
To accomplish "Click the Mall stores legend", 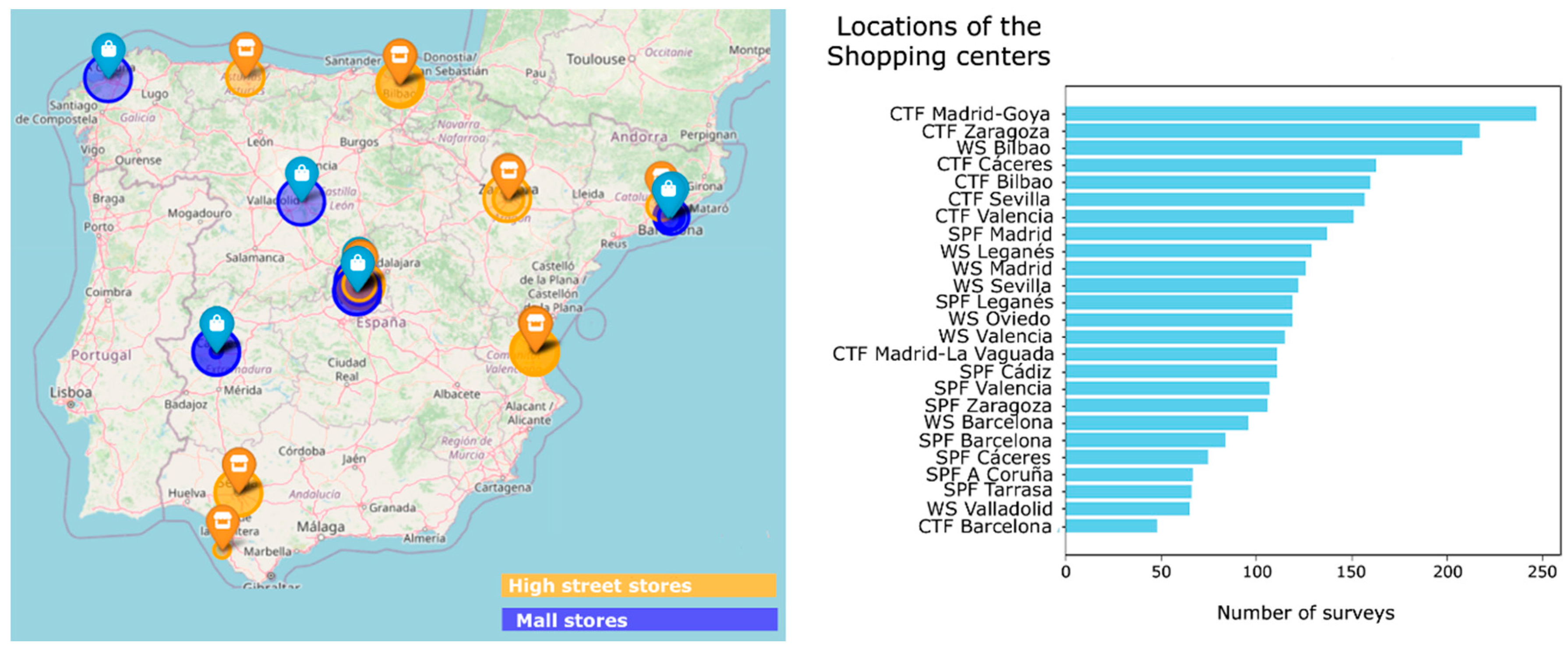I will pyautogui.click(x=639, y=620).
